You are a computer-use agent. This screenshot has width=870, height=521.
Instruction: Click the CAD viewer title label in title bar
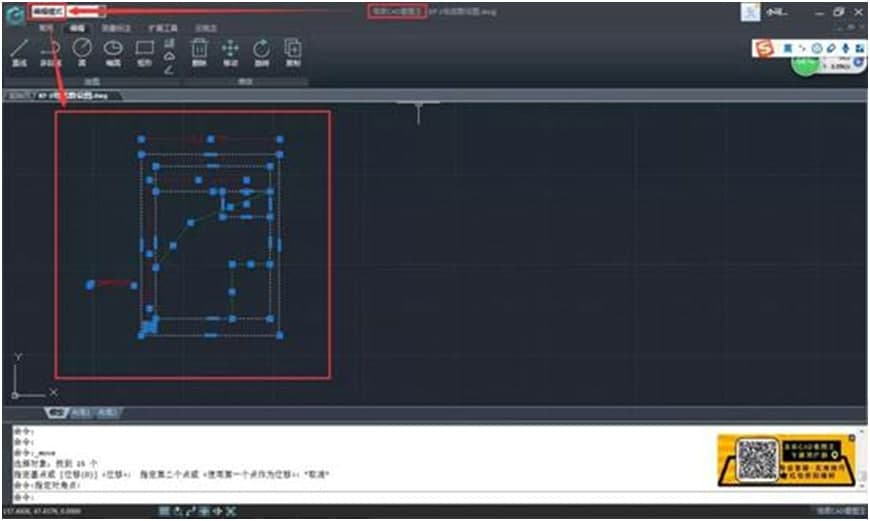[x=397, y=11]
